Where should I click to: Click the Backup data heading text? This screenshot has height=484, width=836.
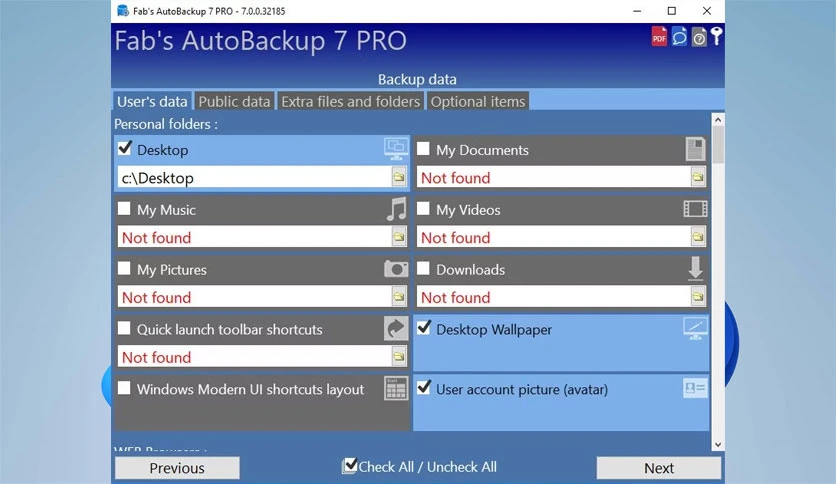pos(417,79)
